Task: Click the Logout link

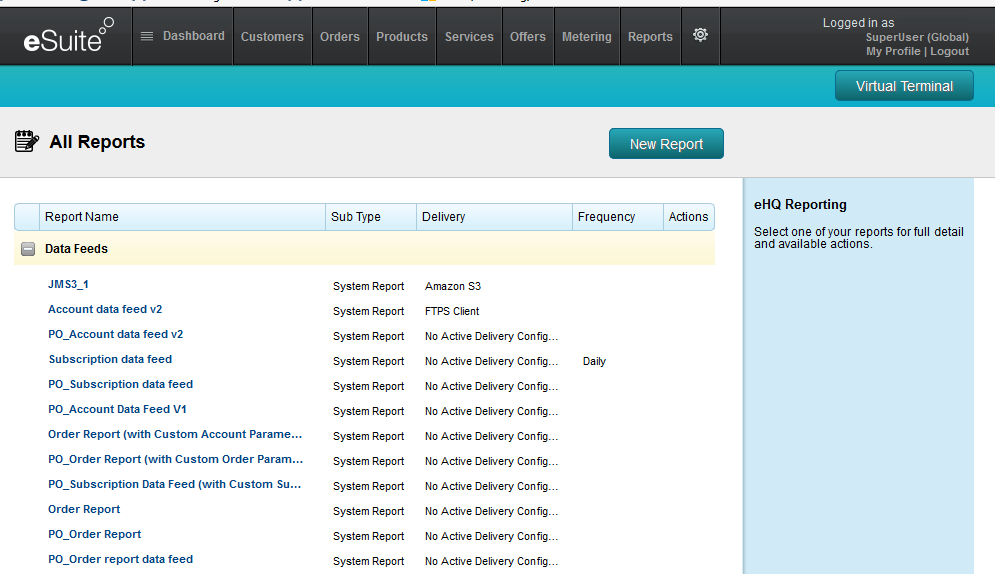Action: click(x=950, y=51)
